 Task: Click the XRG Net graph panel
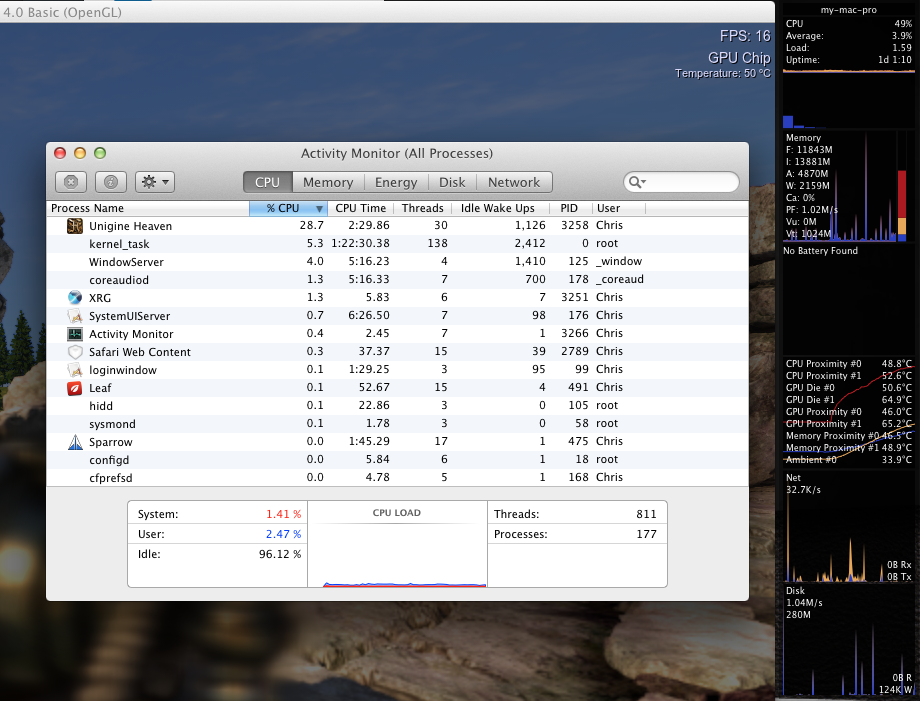[848, 527]
